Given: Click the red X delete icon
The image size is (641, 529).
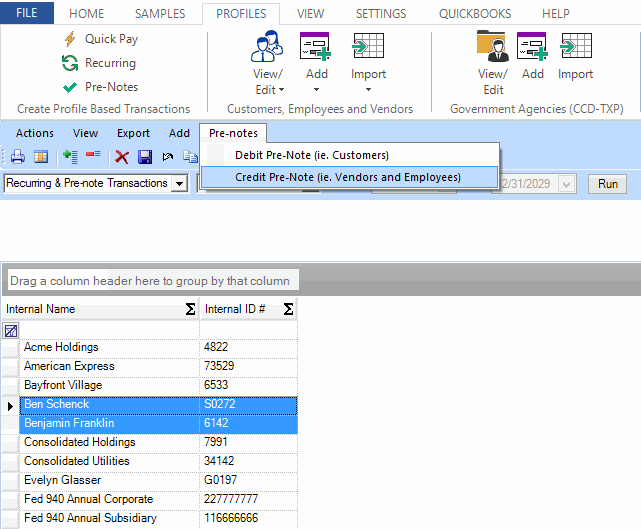Looking at the screenshot, I should tap(122, 157).
